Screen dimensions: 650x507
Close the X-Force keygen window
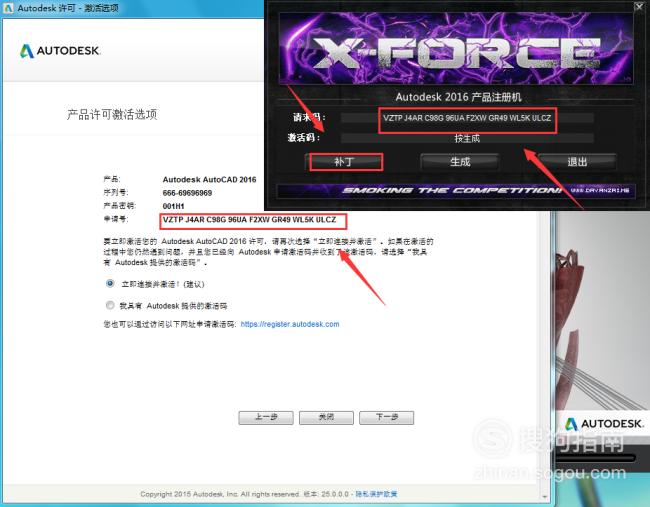coord(640,5)
